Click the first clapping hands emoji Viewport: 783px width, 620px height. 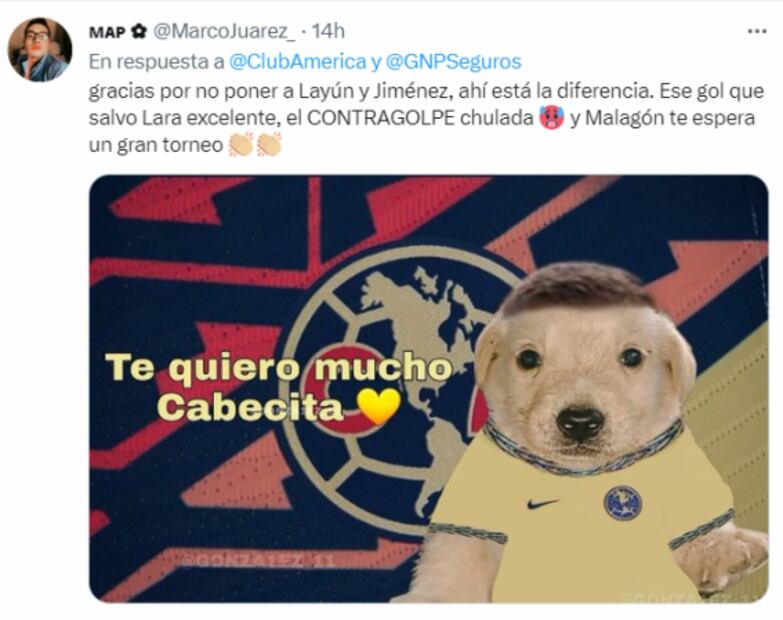coord(241,145)
